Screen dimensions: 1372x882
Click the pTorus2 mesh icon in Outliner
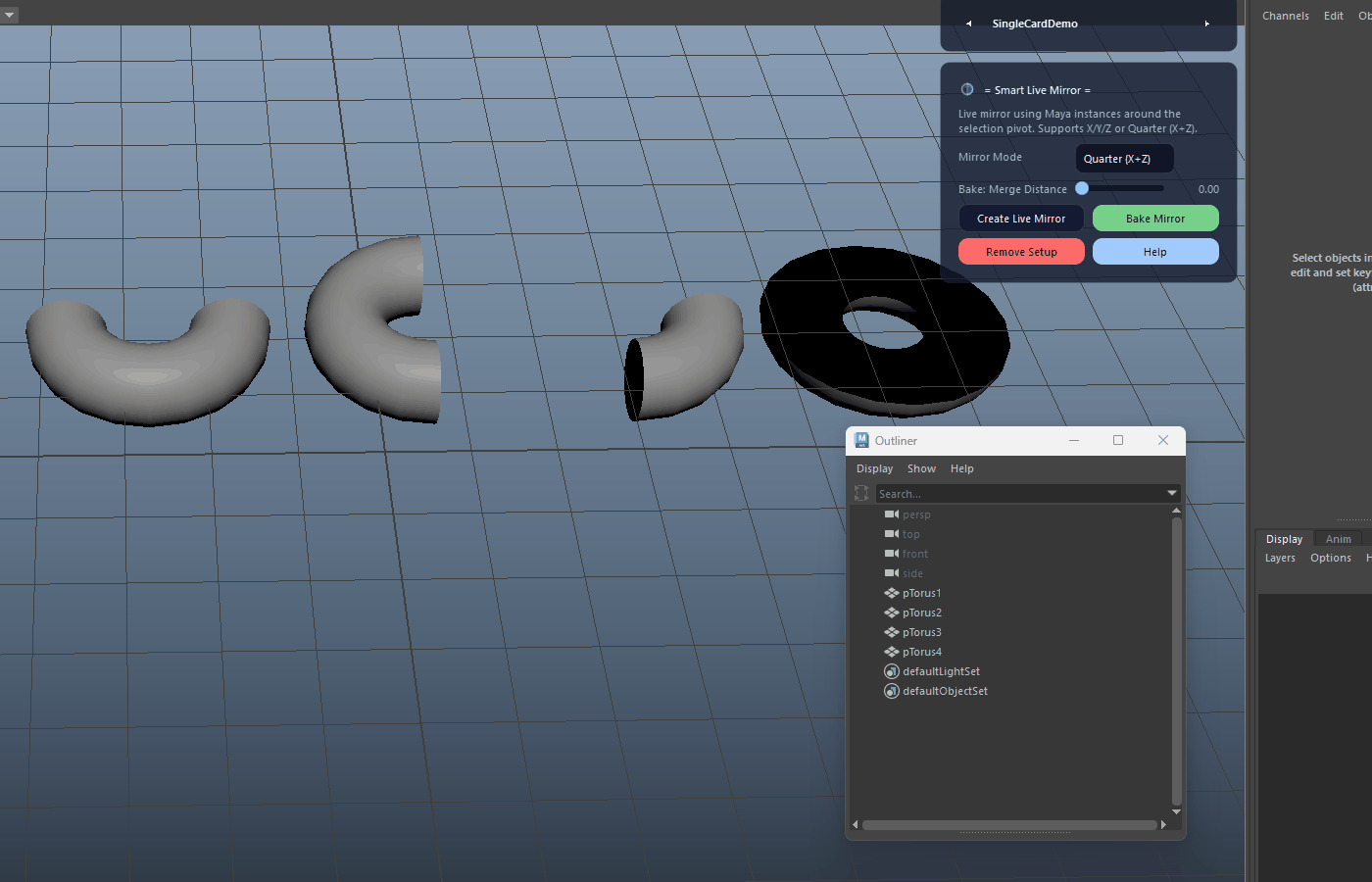coord(892,612)
